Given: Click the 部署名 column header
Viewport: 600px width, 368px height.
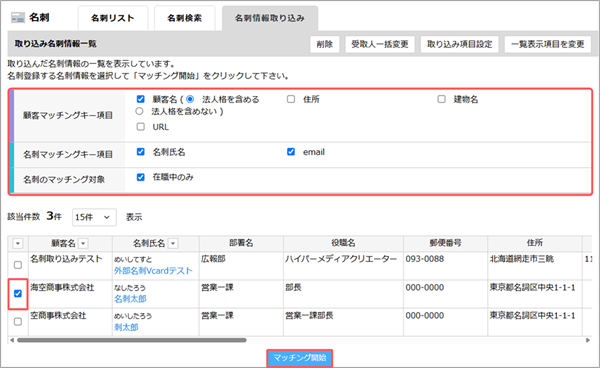Looking at the screenshot, I should point(241,243).
